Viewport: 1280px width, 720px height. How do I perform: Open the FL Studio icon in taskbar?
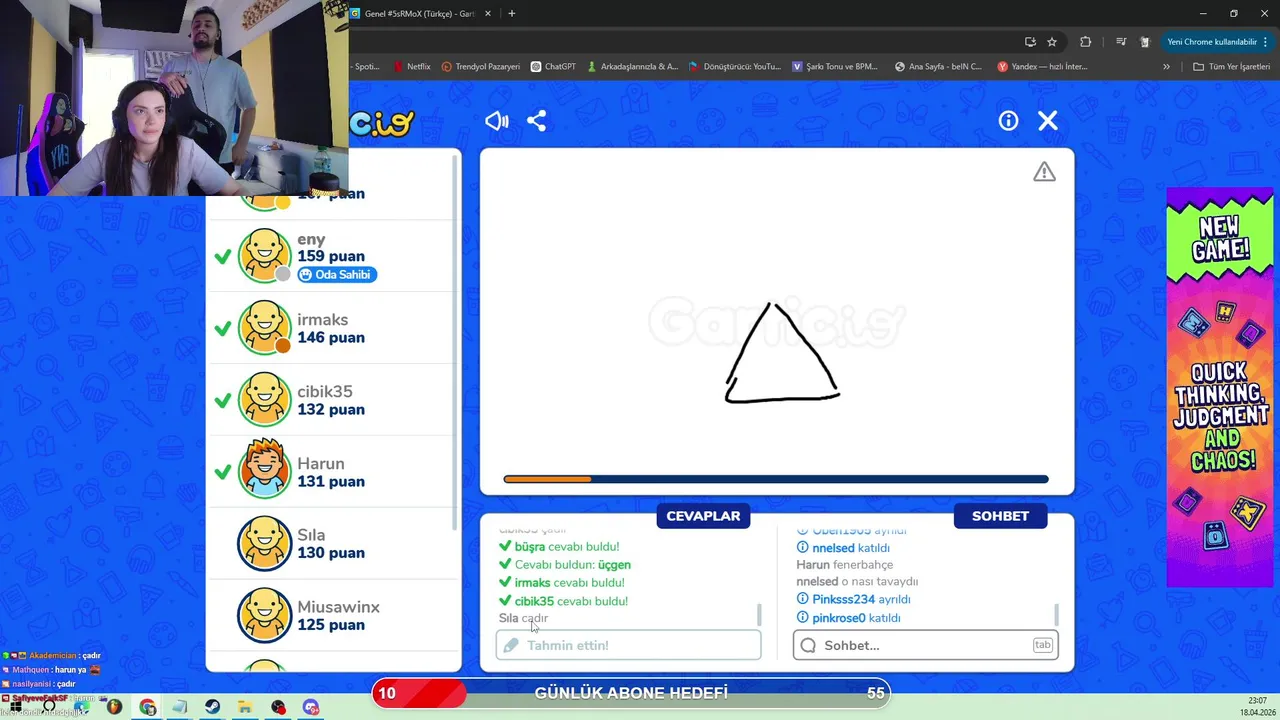[x=115, y=707]
